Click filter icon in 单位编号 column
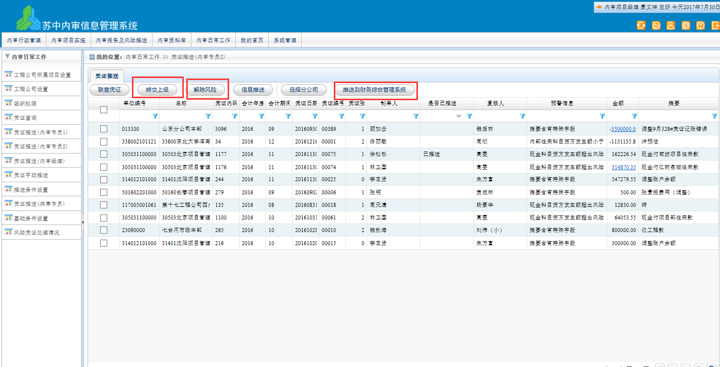The height and width of the screenshot is (367, 720). pos(155,117)
